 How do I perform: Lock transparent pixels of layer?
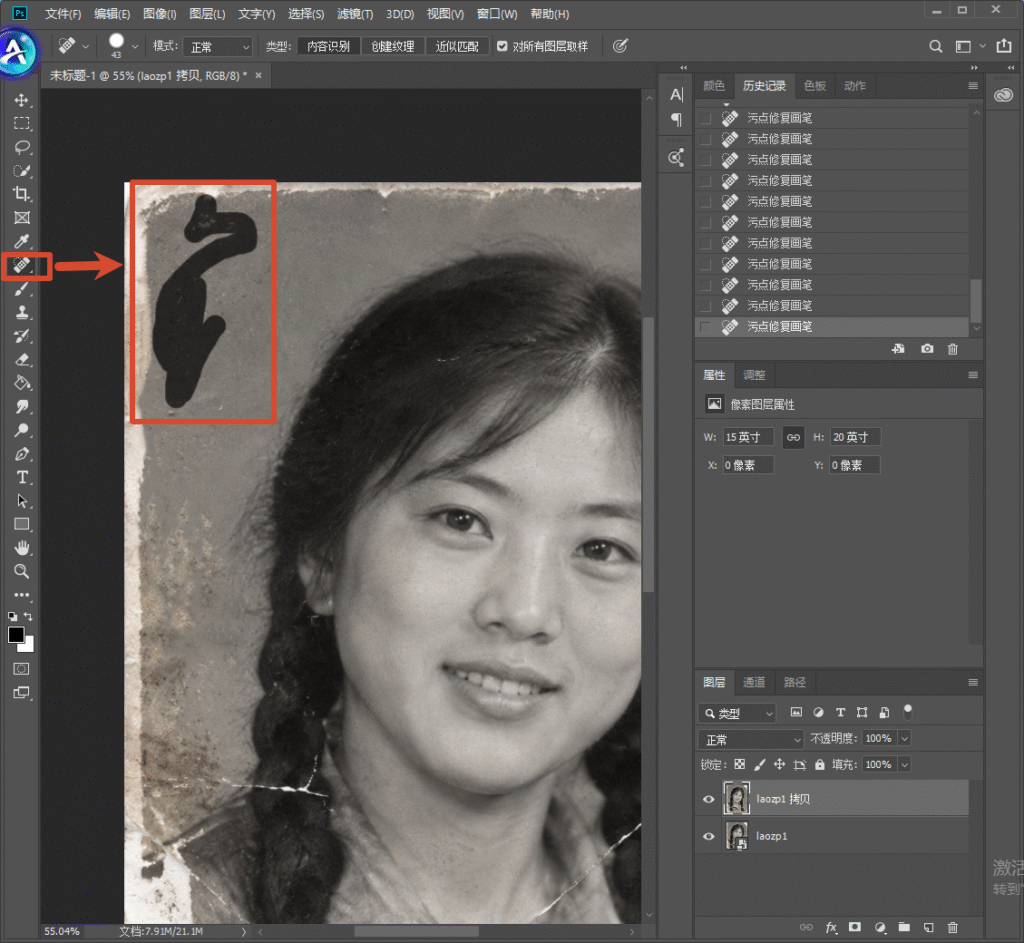click(739, 764)
